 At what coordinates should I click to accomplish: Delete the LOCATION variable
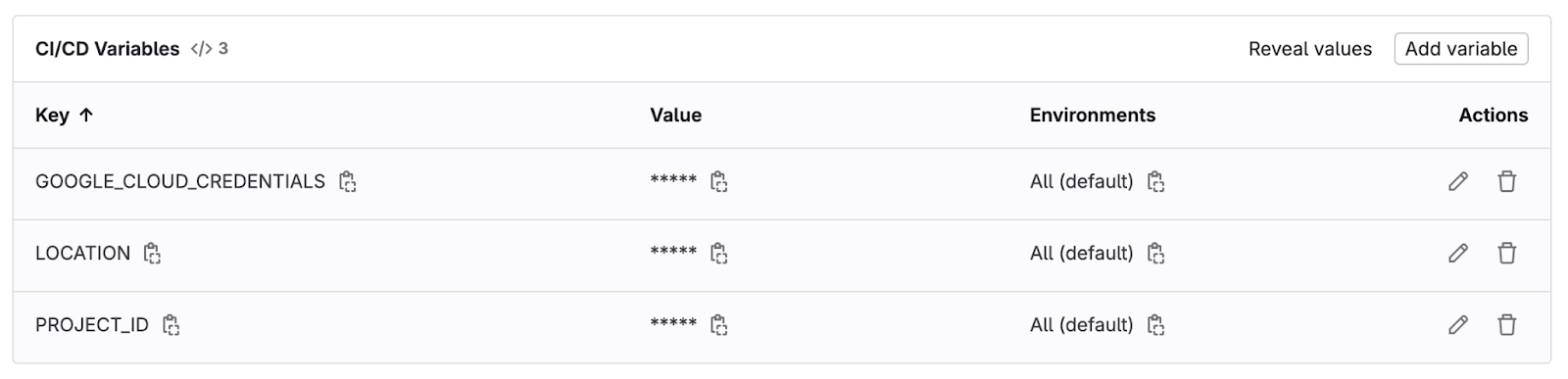pos(1507,253)
